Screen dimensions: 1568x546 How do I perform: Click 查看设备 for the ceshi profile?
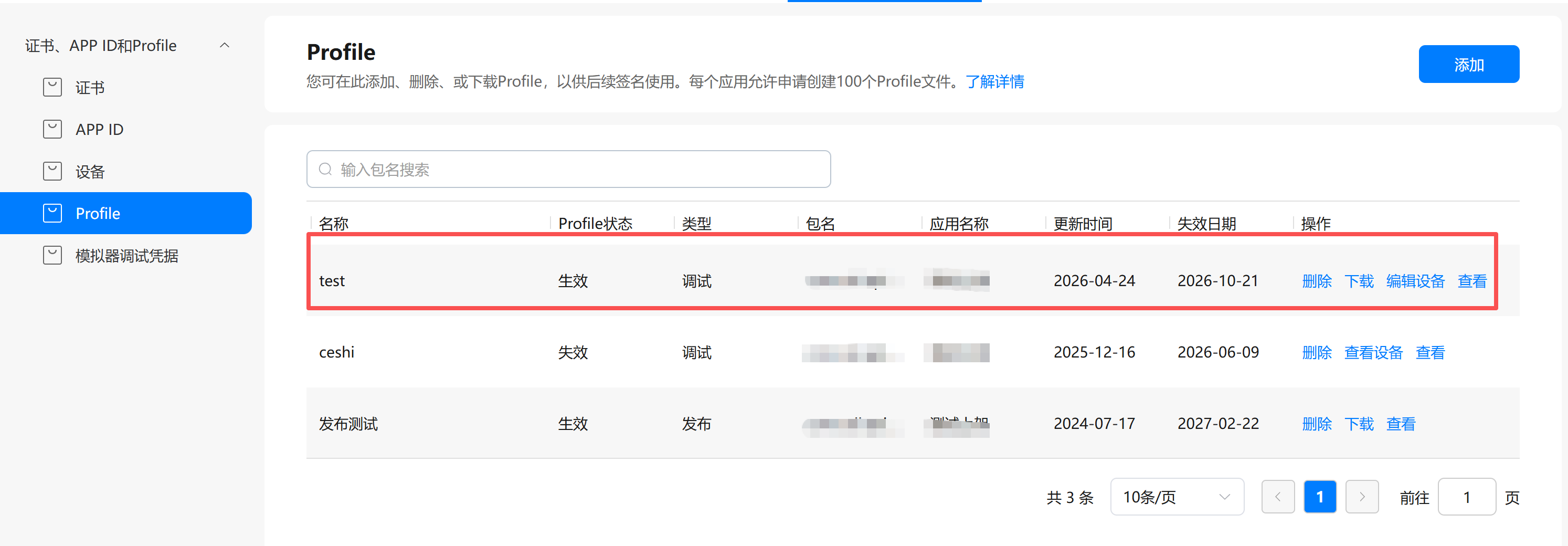(x=1373, y=352)
